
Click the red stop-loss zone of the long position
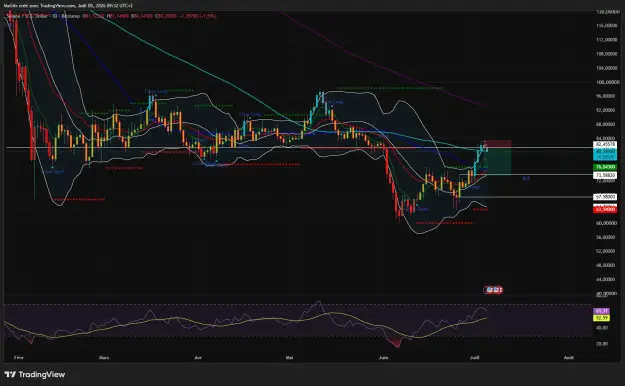point(498,144)
